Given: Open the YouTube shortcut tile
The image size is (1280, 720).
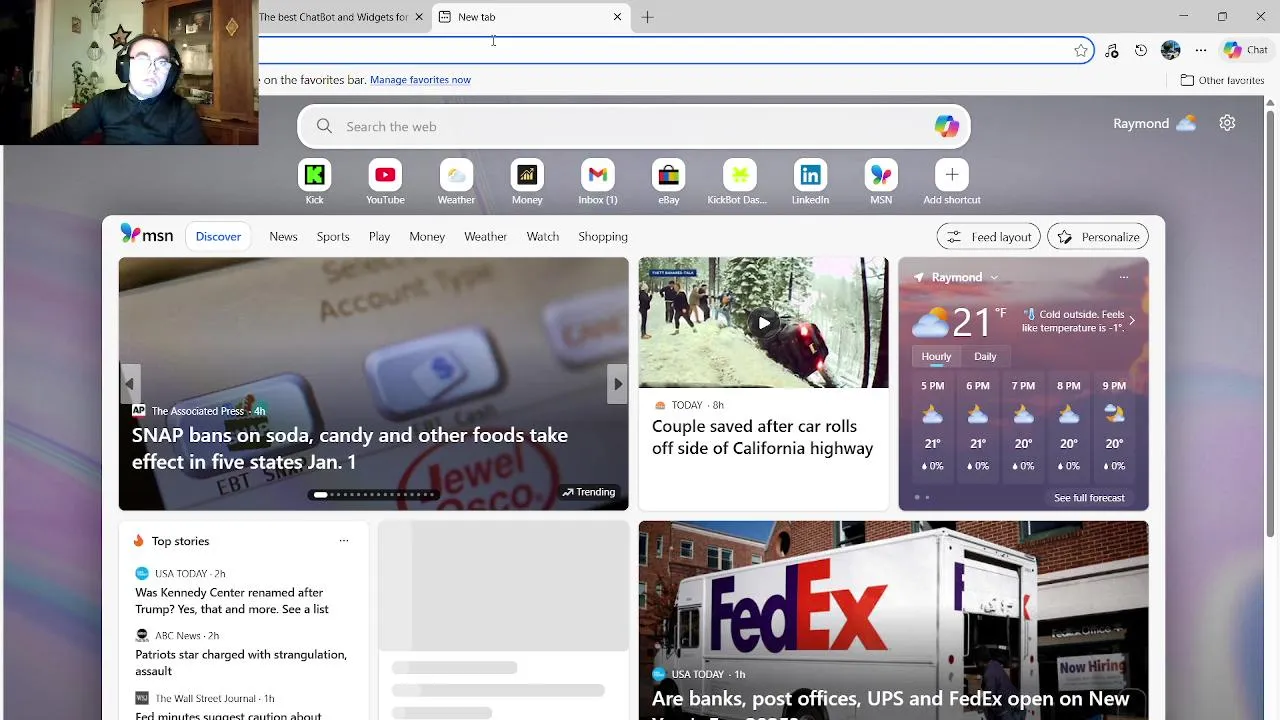Looking at the screenshot, I should [x=385, y=176].
